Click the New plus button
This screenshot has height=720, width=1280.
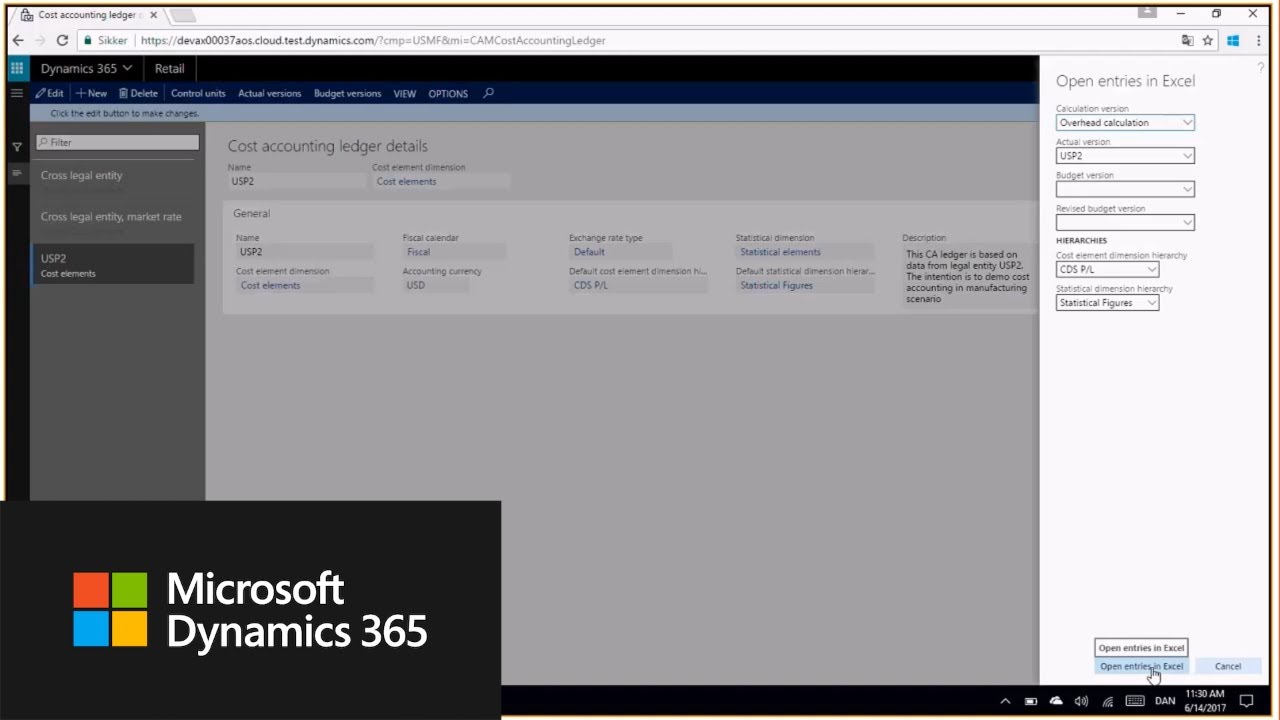pos(91,93)
